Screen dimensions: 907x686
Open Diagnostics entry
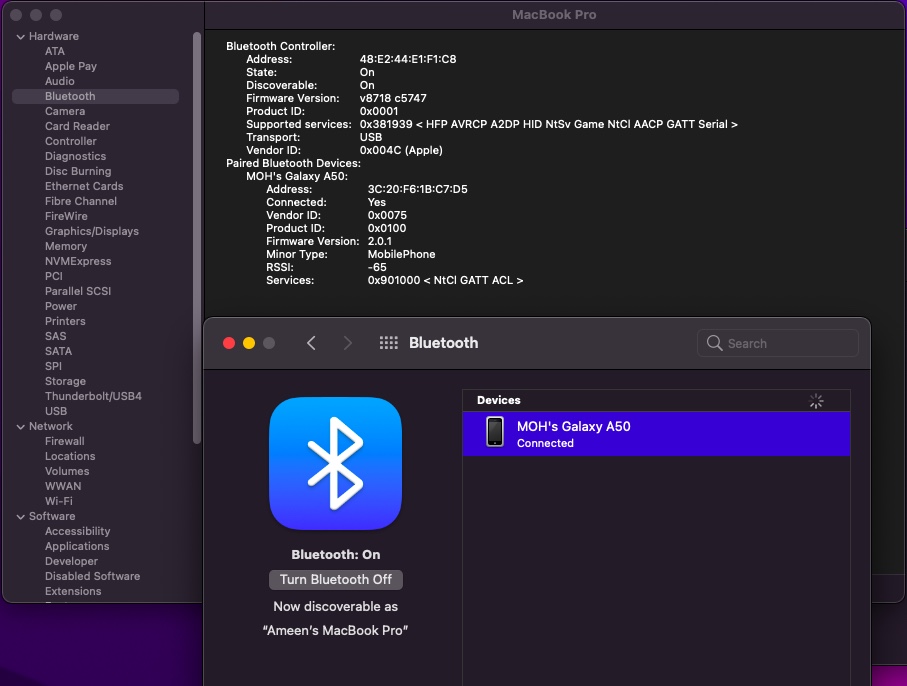pos(76,156)
